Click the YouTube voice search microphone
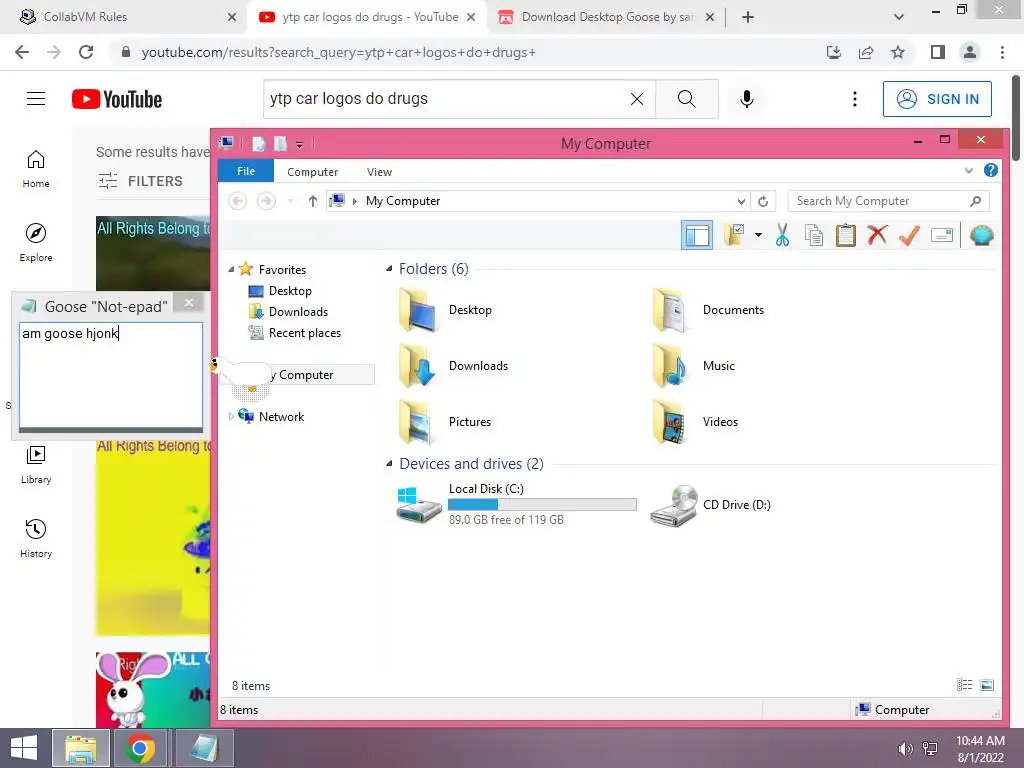Image resolution: width=1024 pixels, height=768 pixels. (746, 99)
